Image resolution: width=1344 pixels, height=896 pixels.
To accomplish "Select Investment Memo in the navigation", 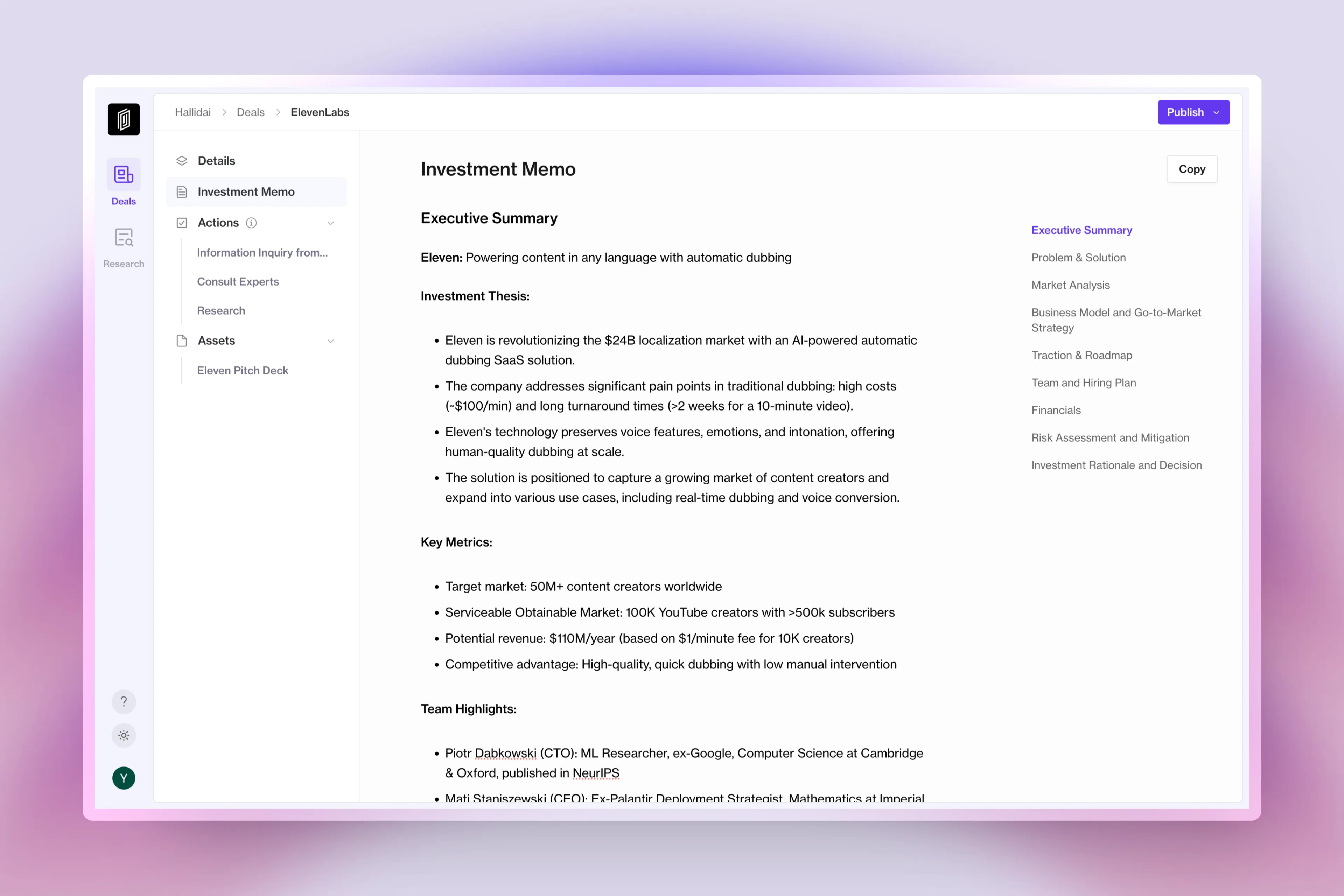I will tap(256, 192).
